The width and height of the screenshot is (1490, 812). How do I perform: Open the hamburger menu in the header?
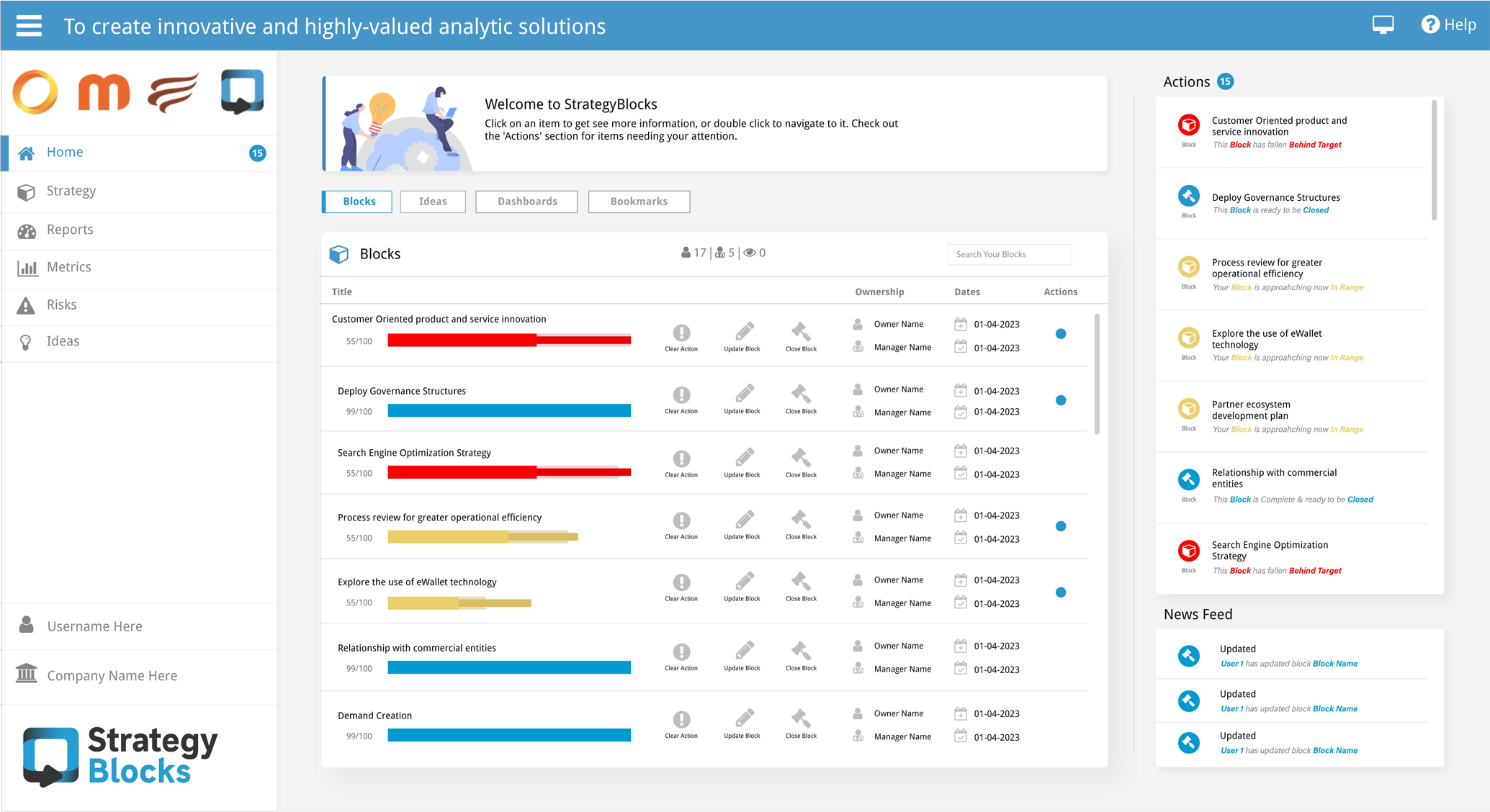click(x=29, y=26)
